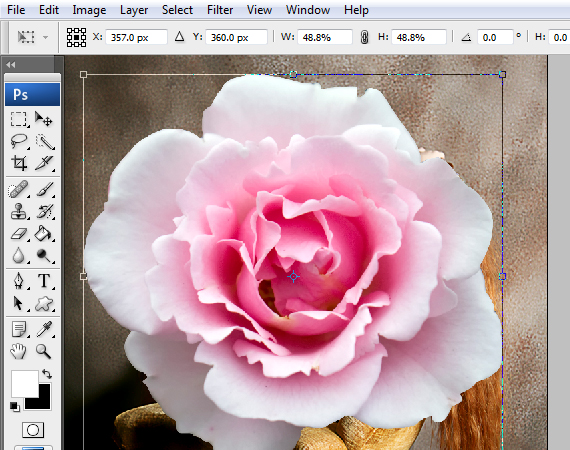Toggle the maintain aspect ratio link
The height and width of the screenshot is (450, 570).
(365, 37)
